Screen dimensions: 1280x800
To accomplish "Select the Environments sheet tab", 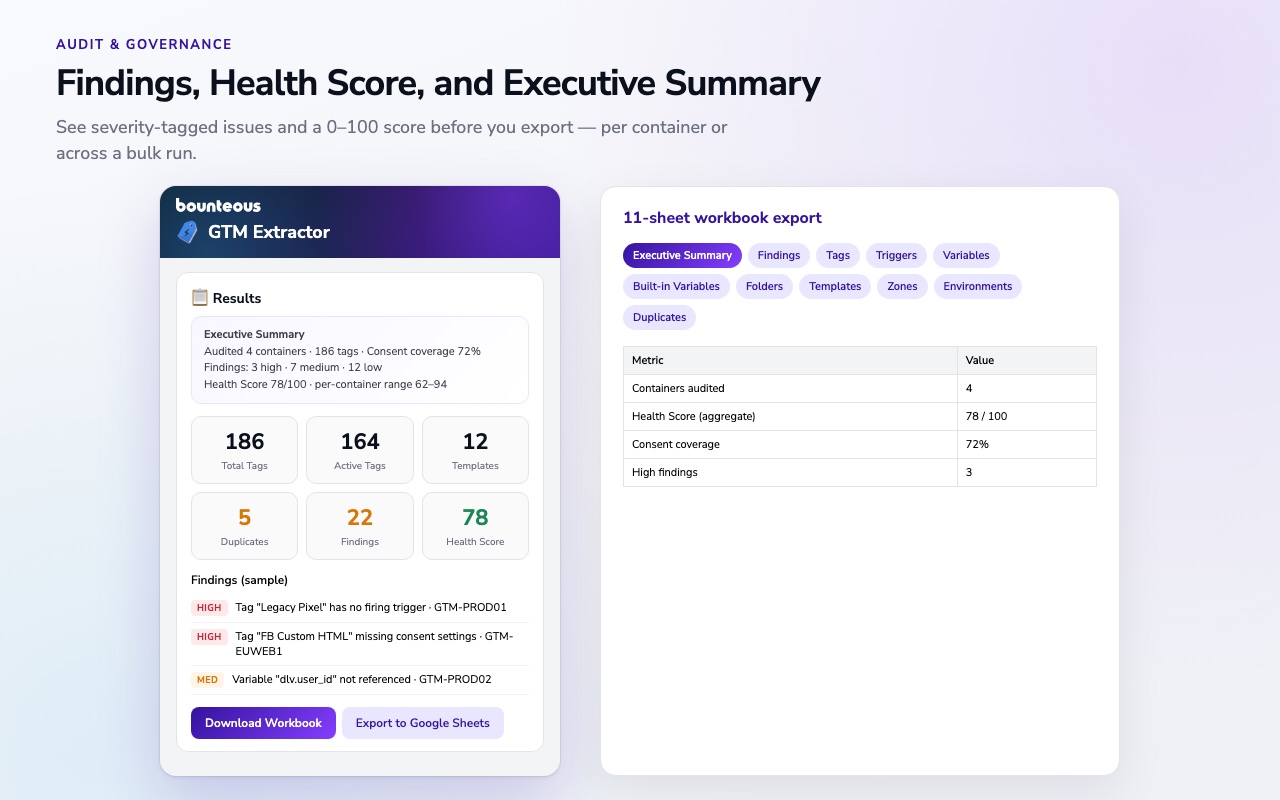I will click(978, 286).
